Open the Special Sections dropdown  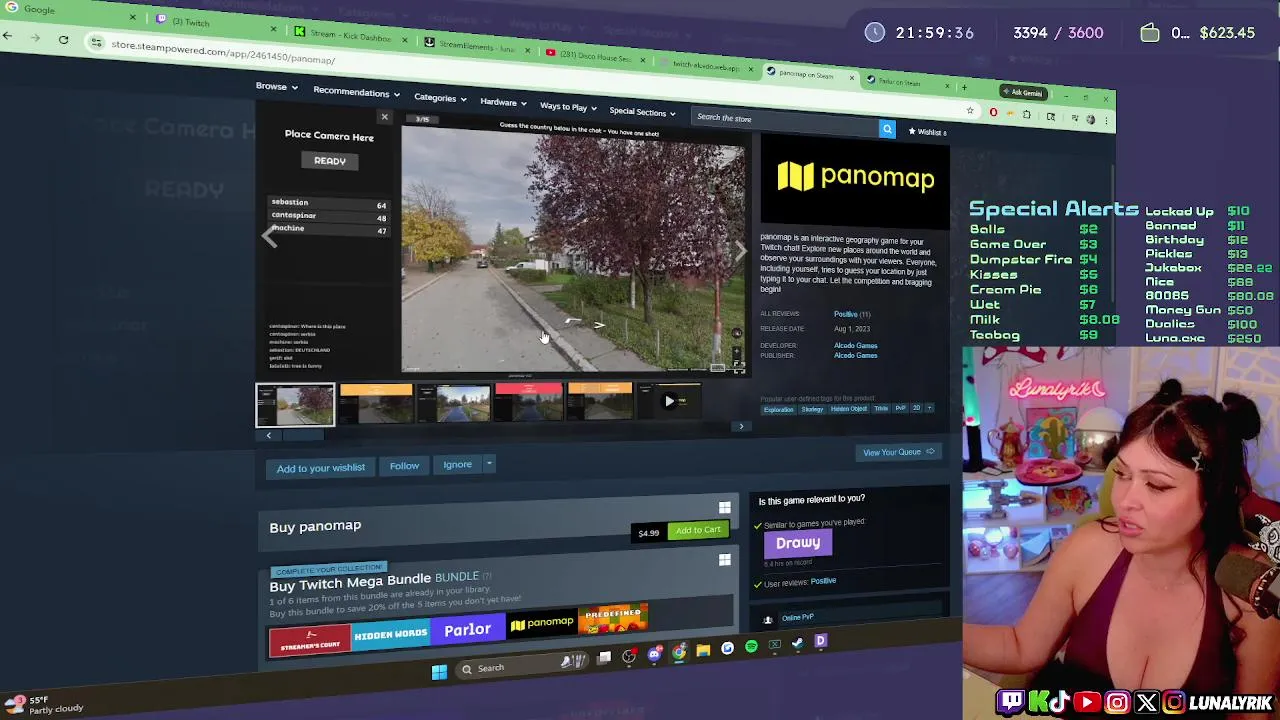click(643, 112)
